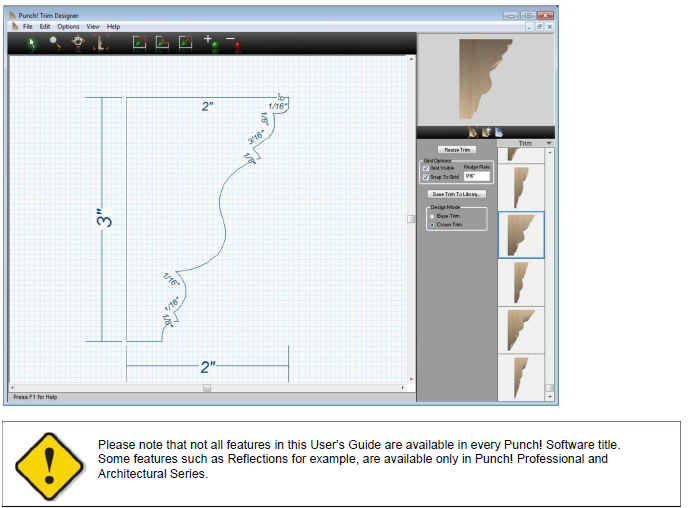Click the top 2" dimension label

(x=208, y=106)
